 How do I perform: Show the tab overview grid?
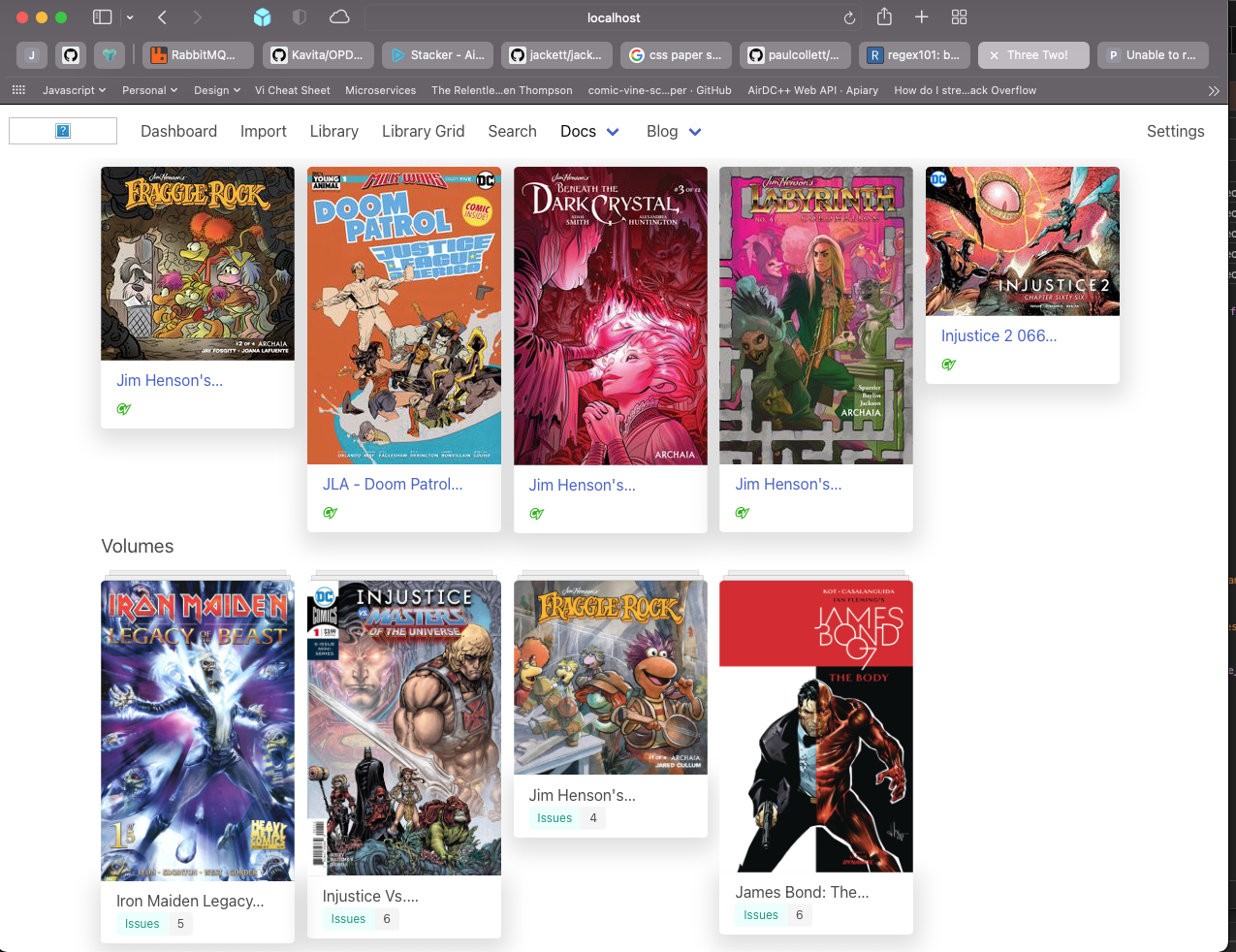click(959, 17)
